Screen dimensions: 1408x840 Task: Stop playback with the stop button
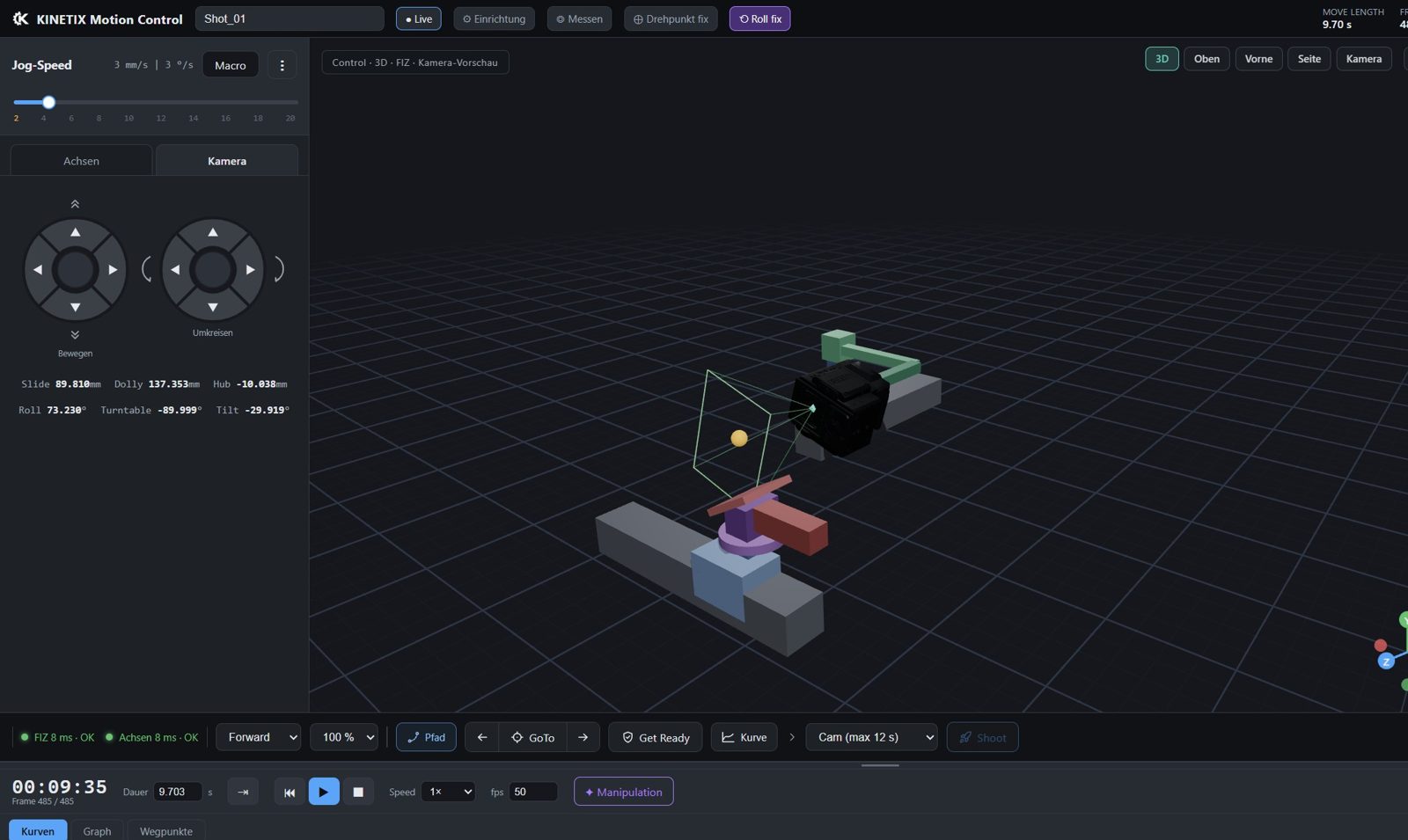(358, 792)
